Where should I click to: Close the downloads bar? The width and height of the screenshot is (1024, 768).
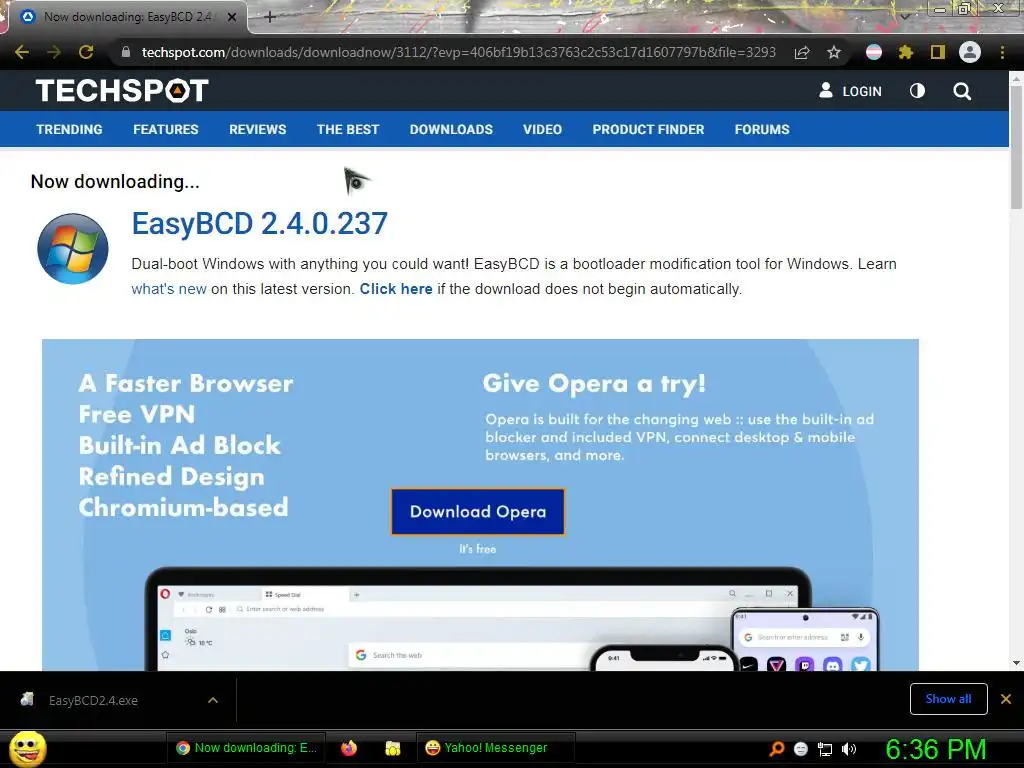tap(1006, 699)
